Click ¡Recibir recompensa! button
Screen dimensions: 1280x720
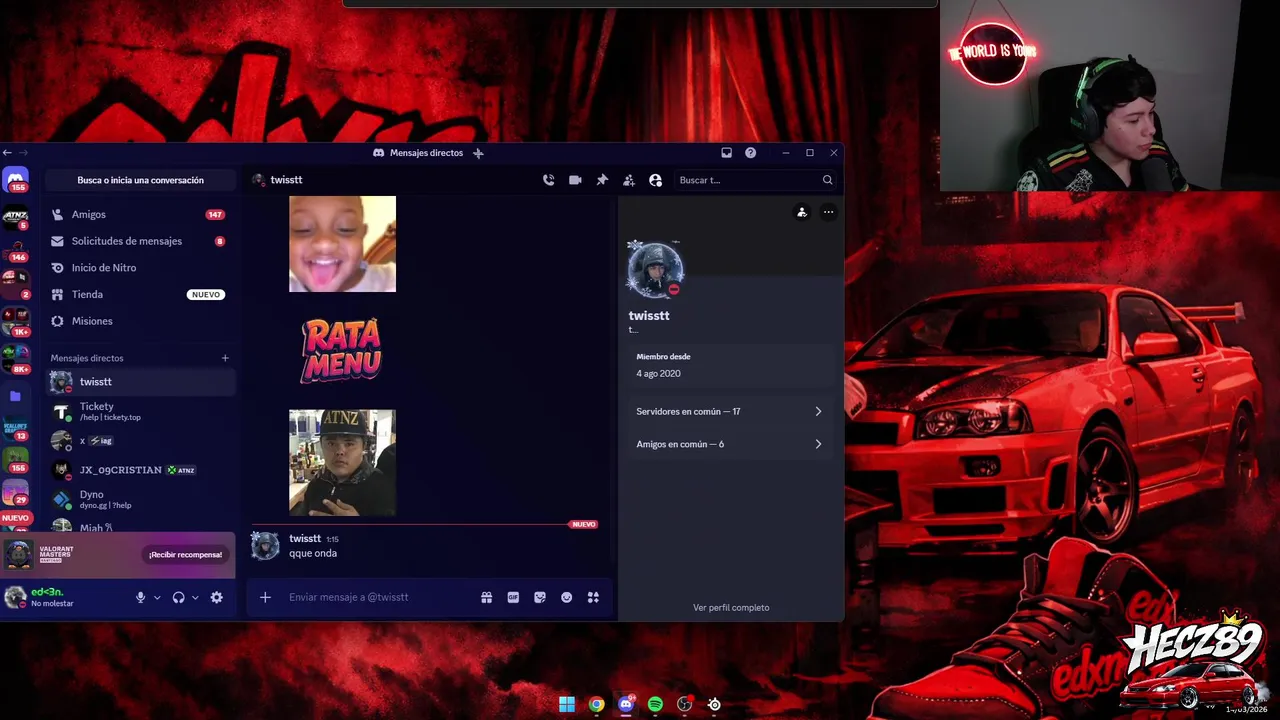[x=185, y=554]
